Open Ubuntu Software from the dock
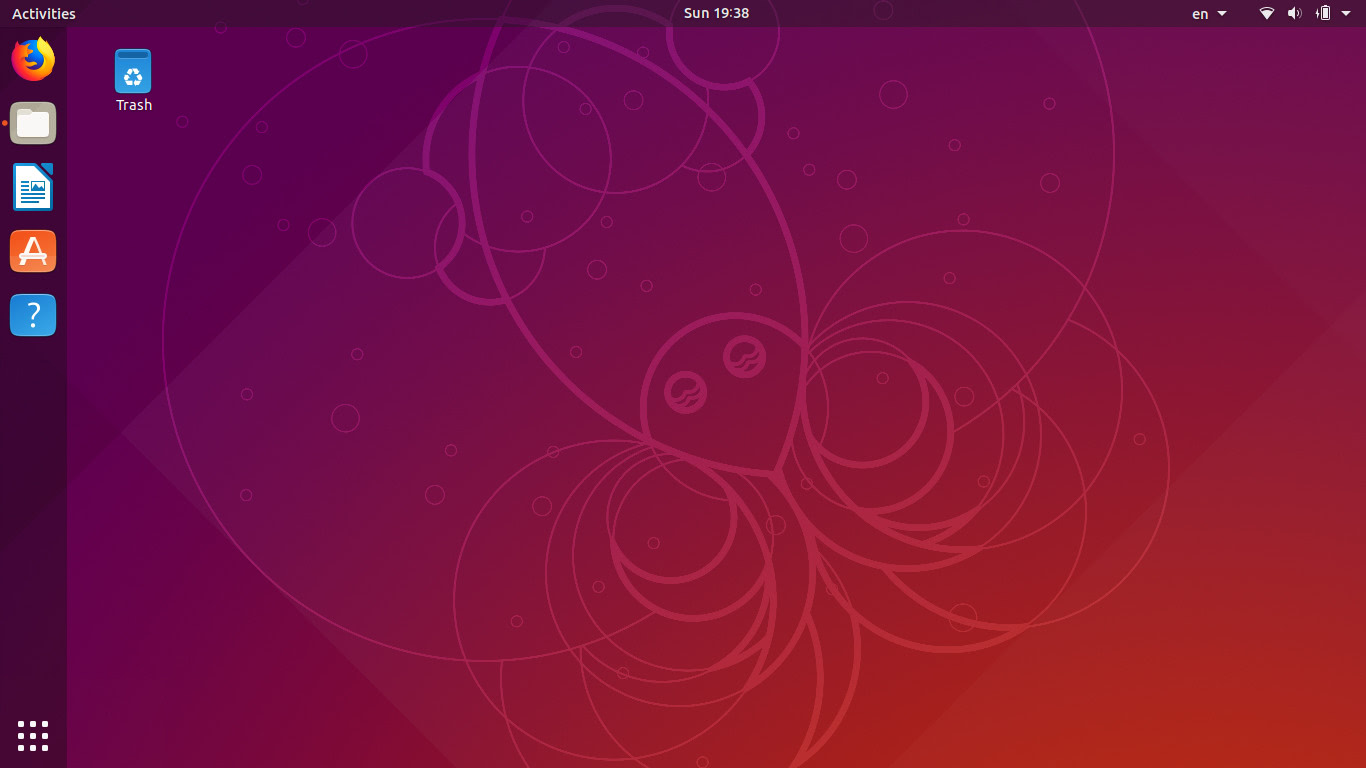This screenshot has width=1366, height=768. pyautogui.click(x=33, y=251)
